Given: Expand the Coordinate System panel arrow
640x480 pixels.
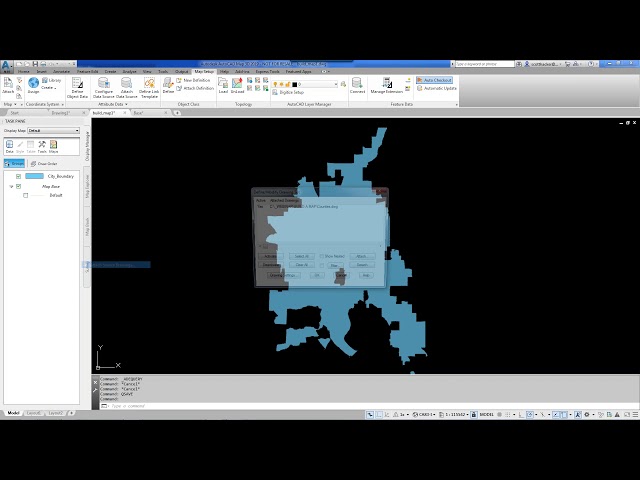Looking at the screenshot, I should point(62,104).
